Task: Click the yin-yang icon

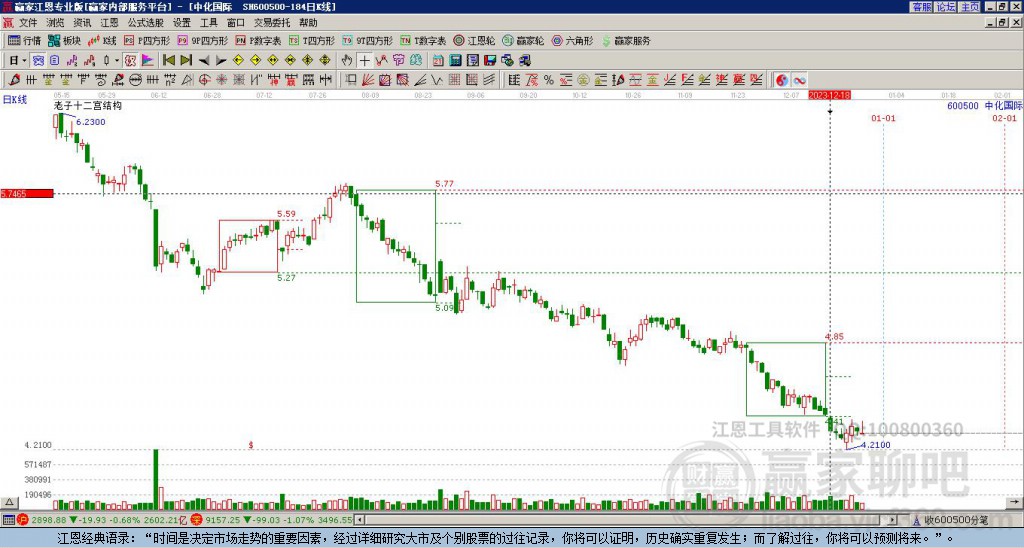Action: 782,80
